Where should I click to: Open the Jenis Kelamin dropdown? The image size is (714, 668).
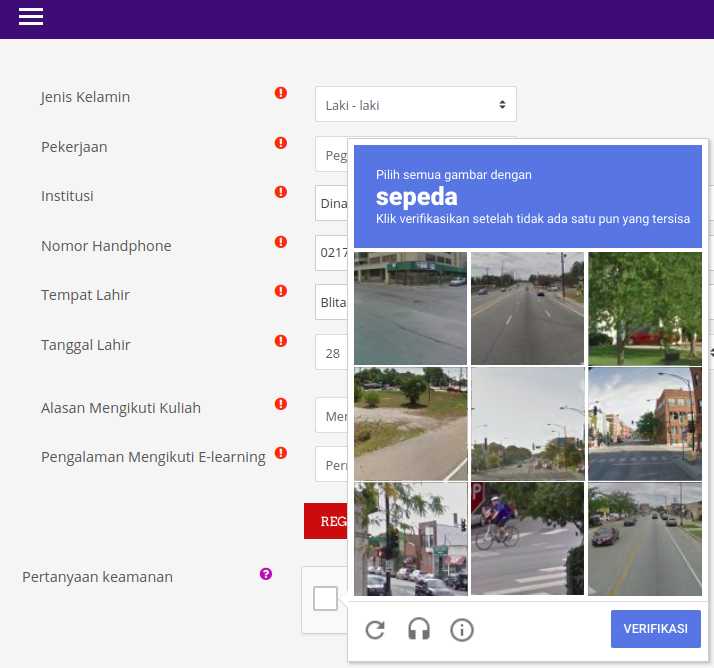pos(416,104)
